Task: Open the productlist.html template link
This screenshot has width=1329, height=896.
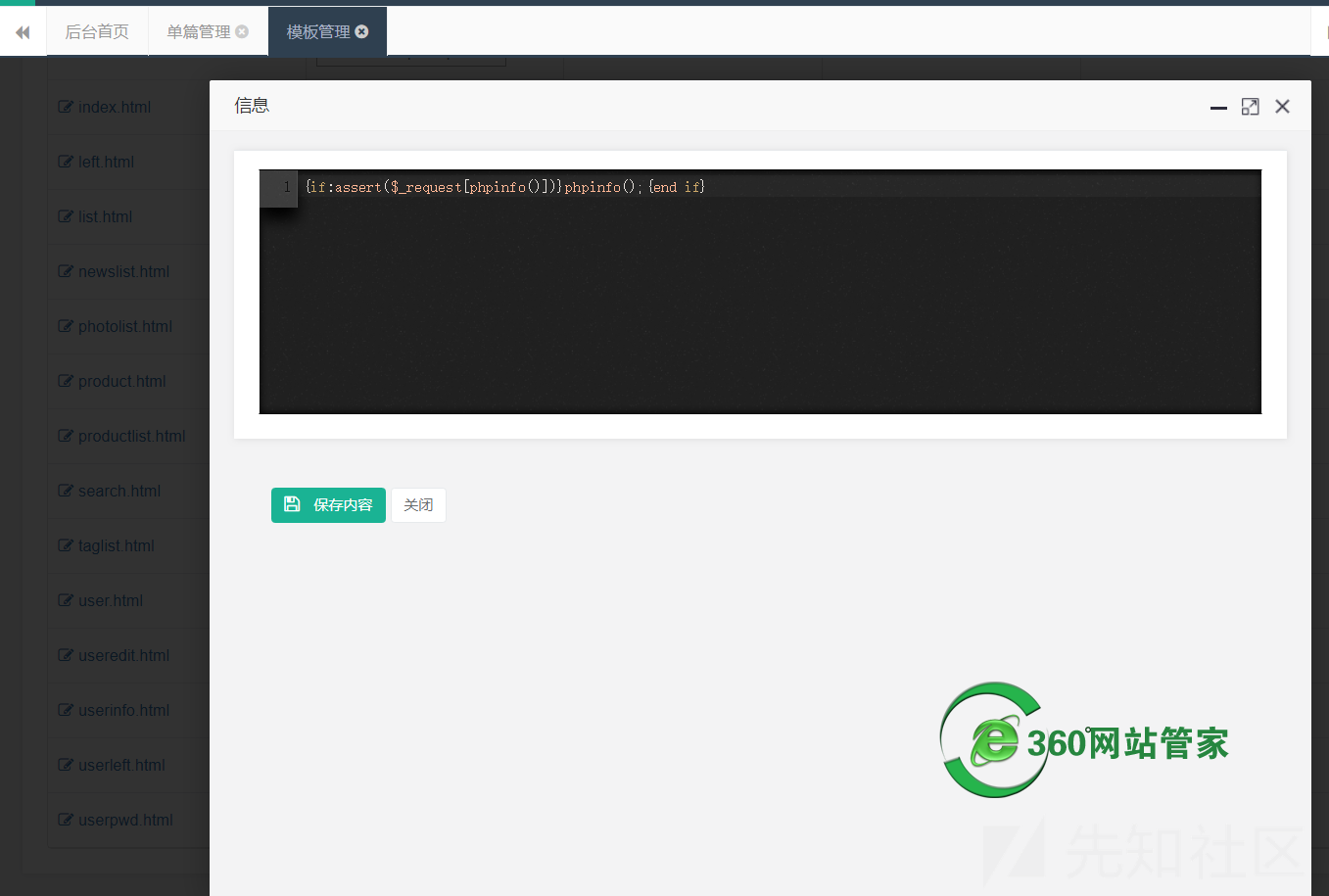Action: coord(132,436)
